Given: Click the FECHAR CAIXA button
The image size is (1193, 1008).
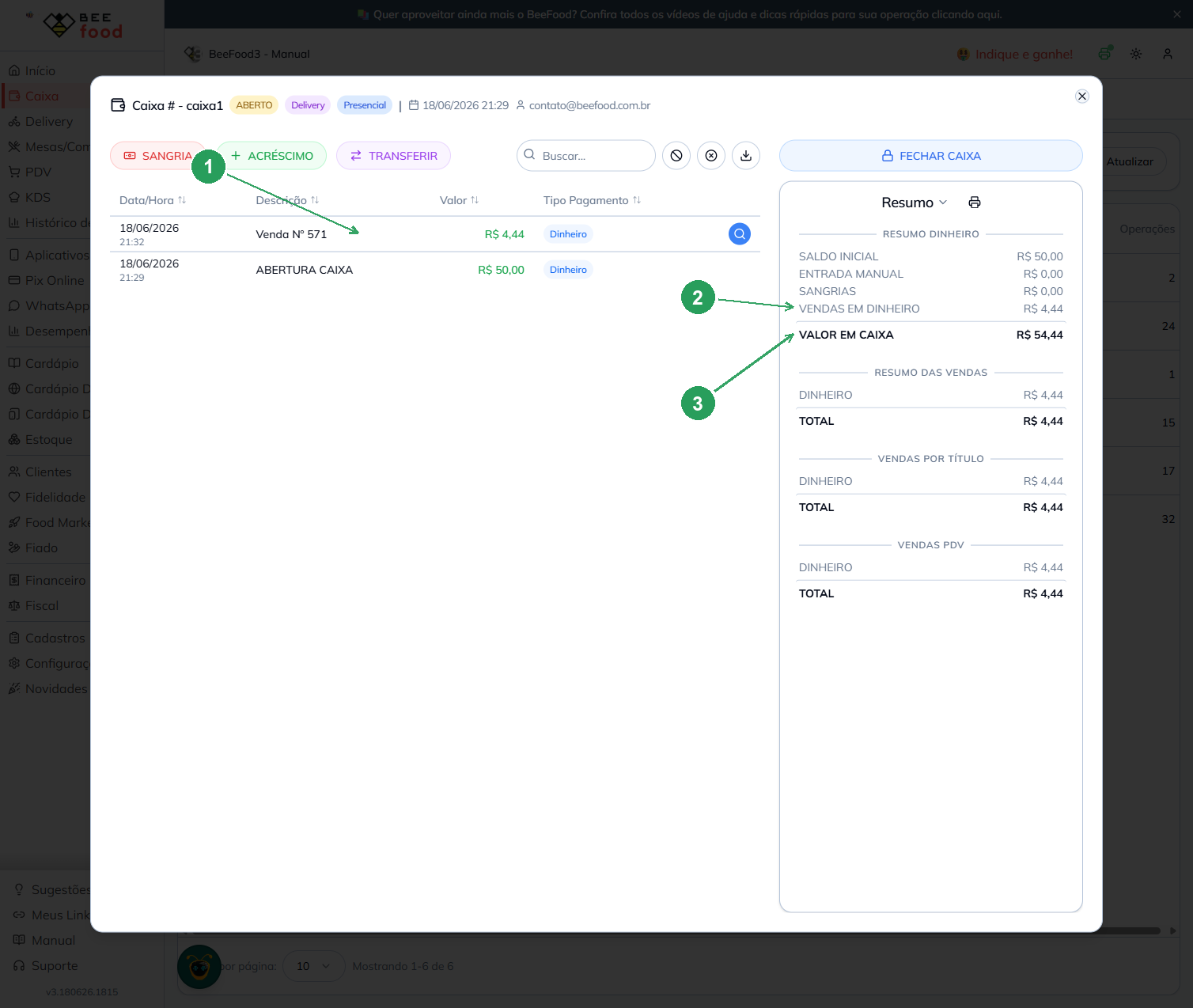Looking at the screenshot, I should (x=931, y=156).
